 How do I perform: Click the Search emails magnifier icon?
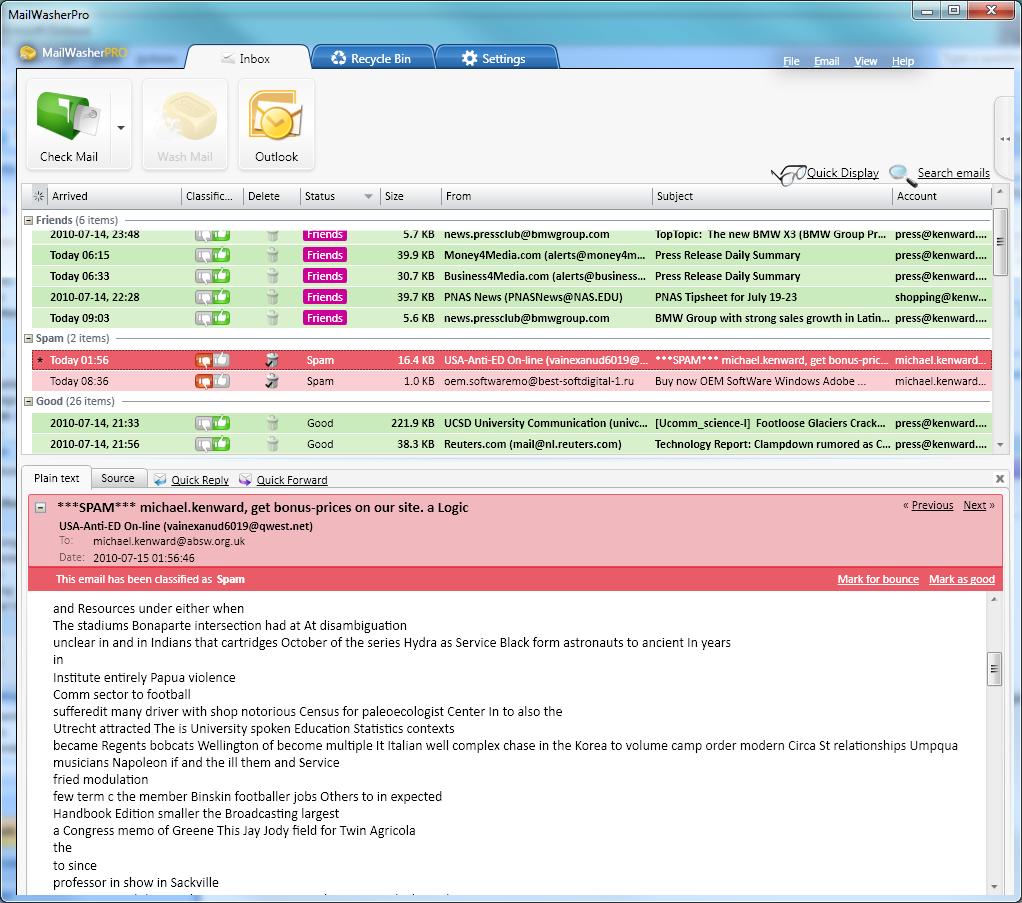(x=901, y=174)
